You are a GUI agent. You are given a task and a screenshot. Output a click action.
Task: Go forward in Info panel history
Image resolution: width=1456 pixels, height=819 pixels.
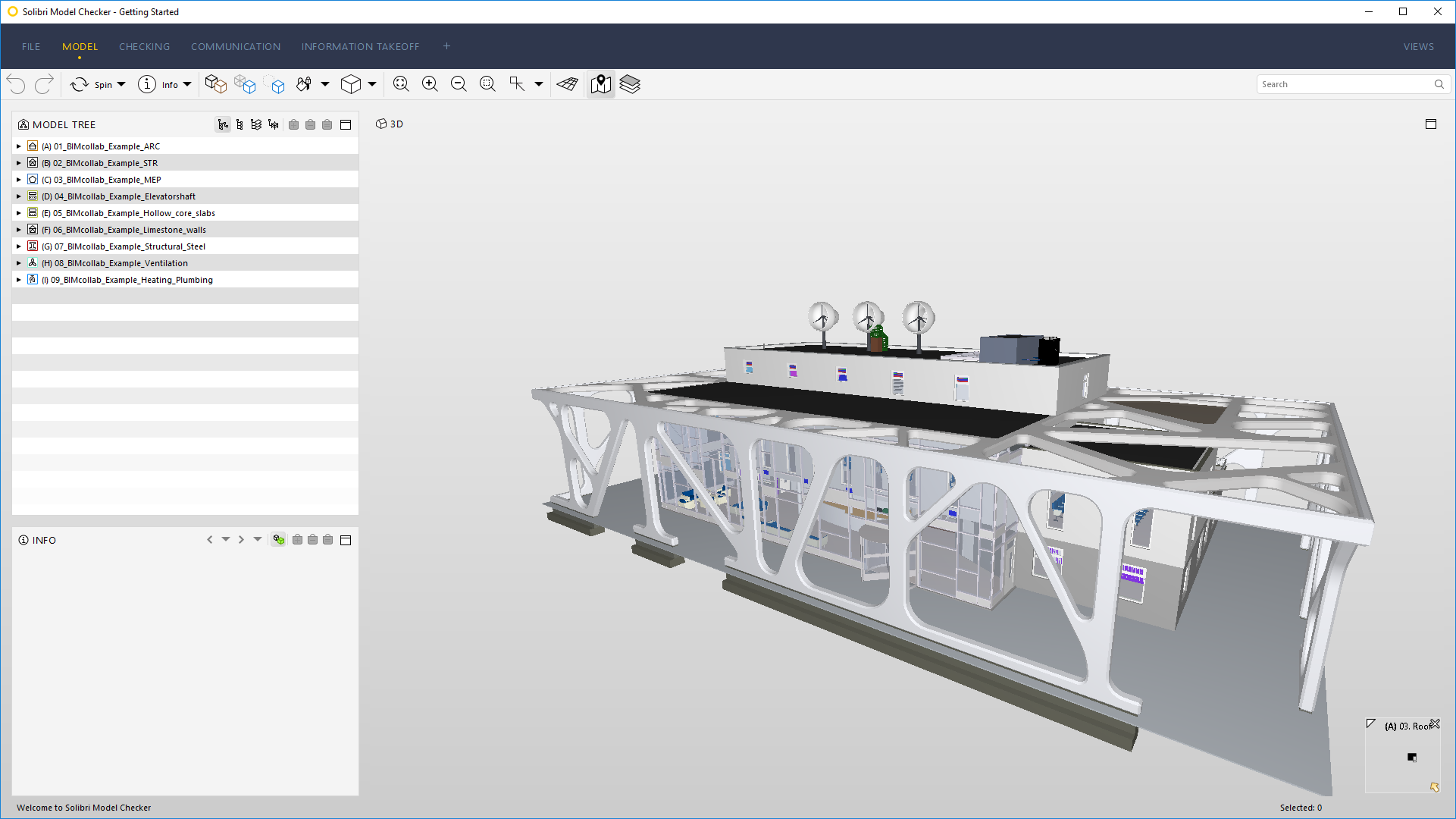[x=241, y=540]
